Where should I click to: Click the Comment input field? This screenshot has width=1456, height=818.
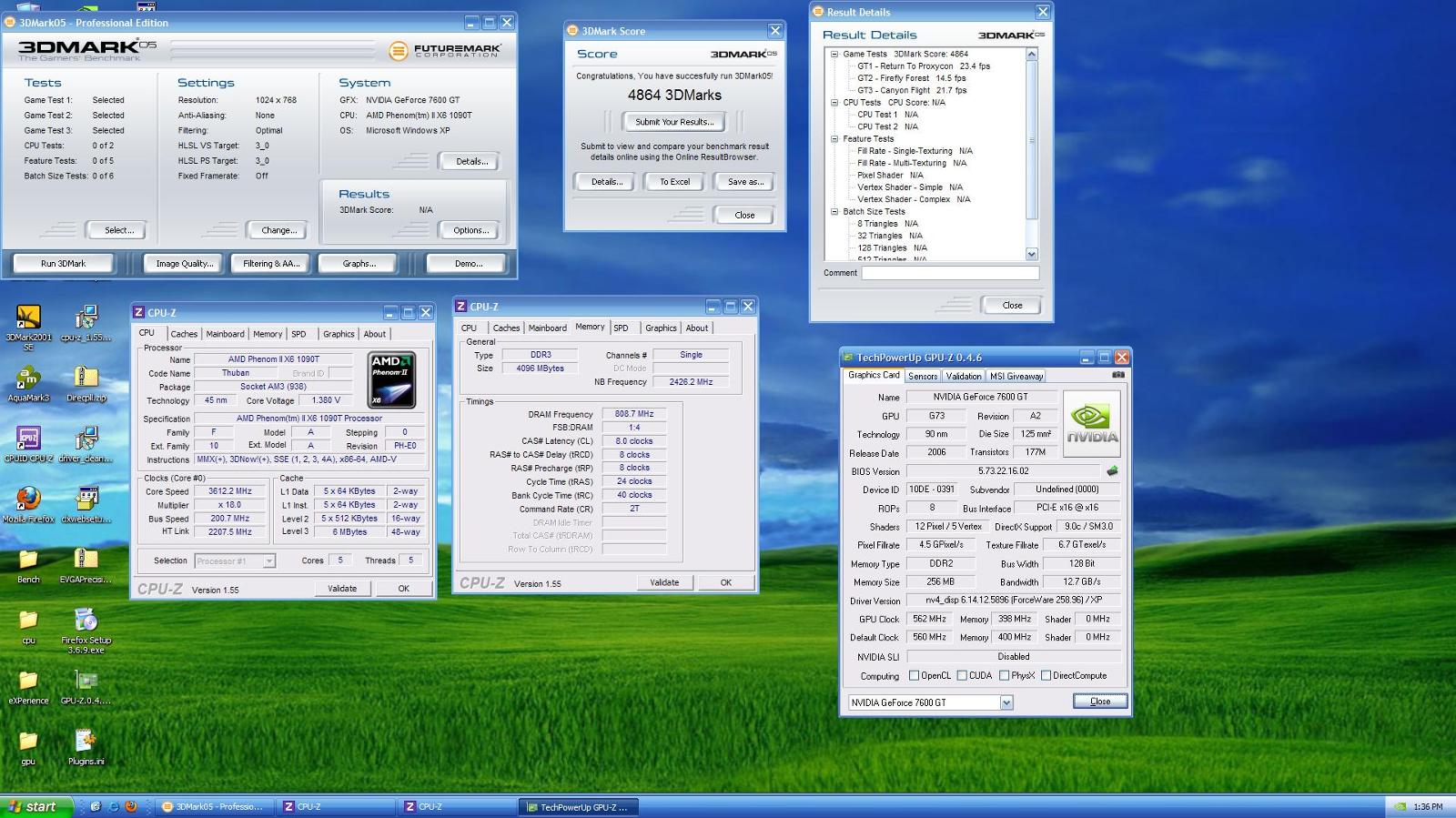pyautogui.click(x=950, y=273)
